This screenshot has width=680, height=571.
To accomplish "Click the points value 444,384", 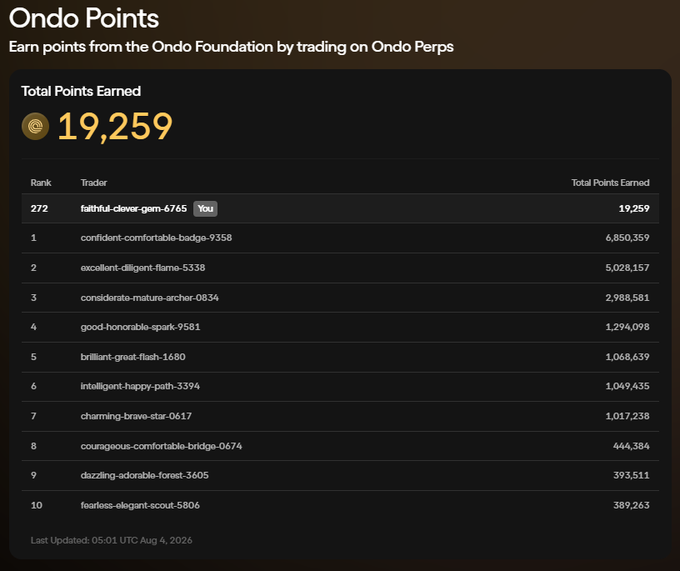I will (x=631, y=446).
